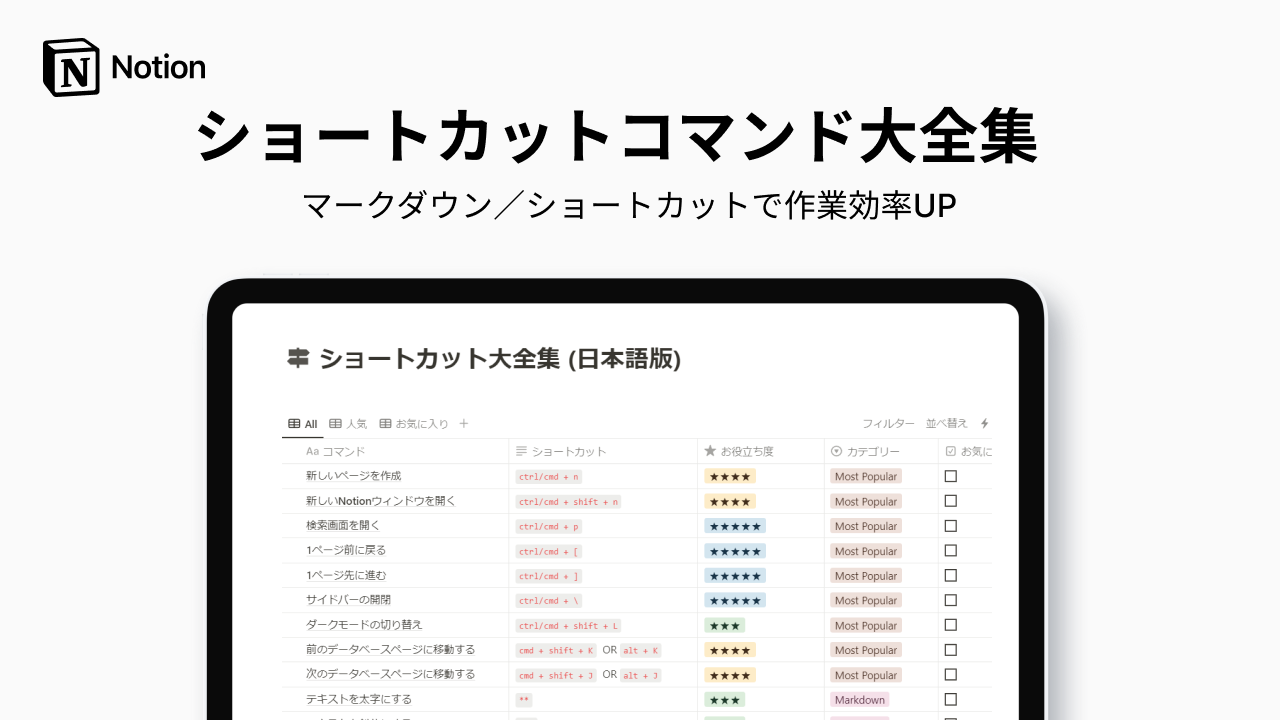Check favorite for 新しいページを作成
The height and width of the screenshot is (720, 1280).
pos(951,476)
